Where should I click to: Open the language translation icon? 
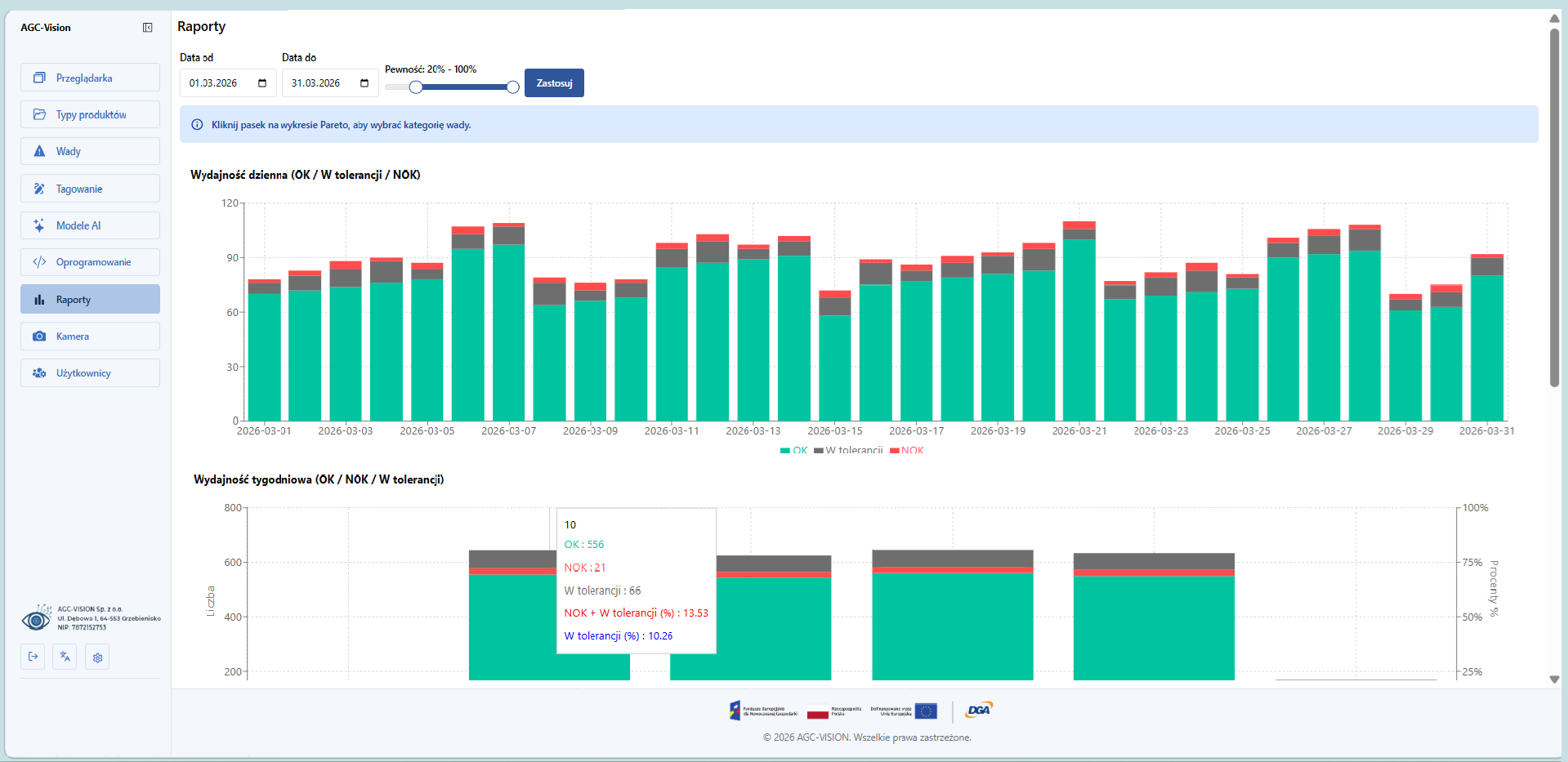pos(65,657)
